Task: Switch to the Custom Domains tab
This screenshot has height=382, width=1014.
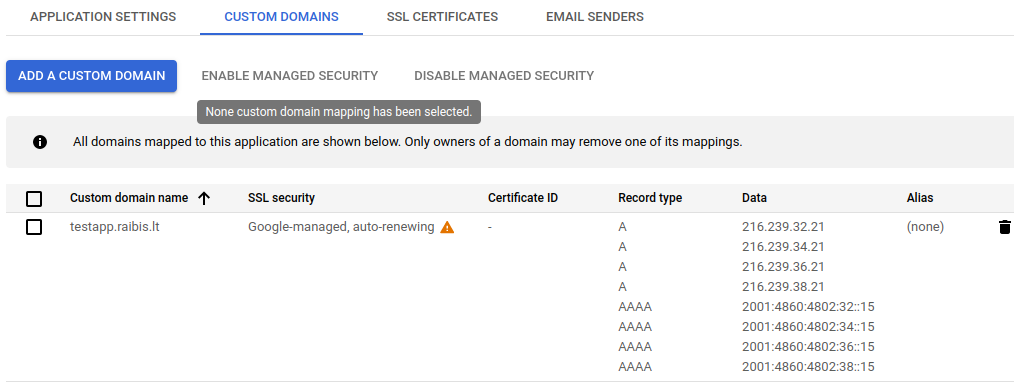Action: pyautogui.click(x=281, y=17)
